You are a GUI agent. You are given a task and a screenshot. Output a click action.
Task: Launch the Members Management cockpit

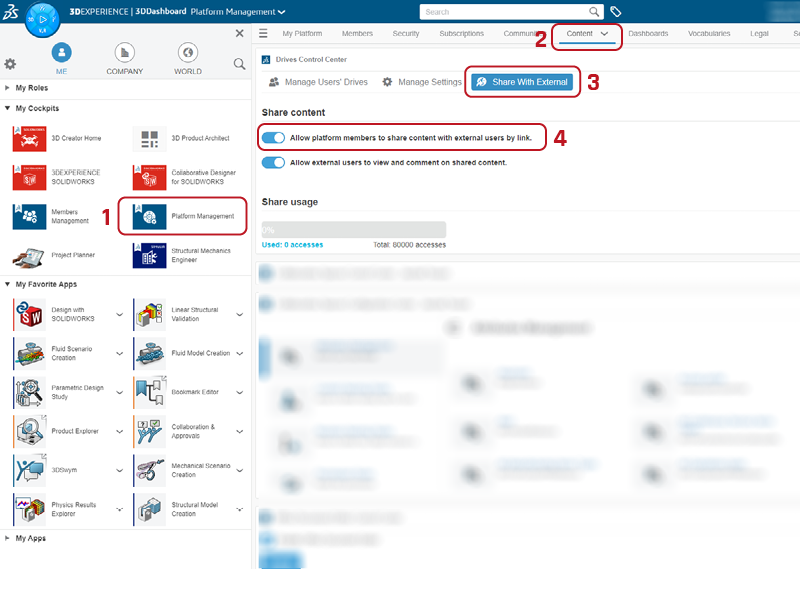pos(30,216)
